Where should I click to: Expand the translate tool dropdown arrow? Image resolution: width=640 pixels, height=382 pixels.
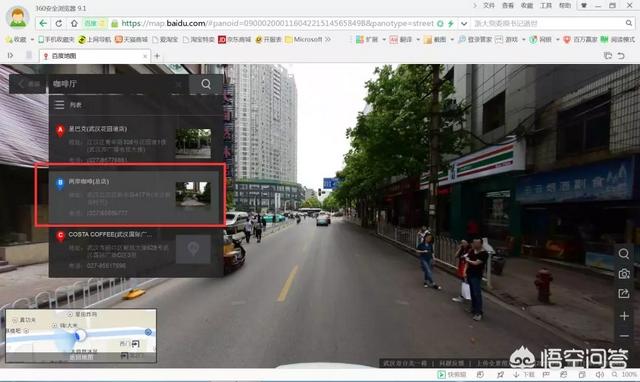point(418,40)
